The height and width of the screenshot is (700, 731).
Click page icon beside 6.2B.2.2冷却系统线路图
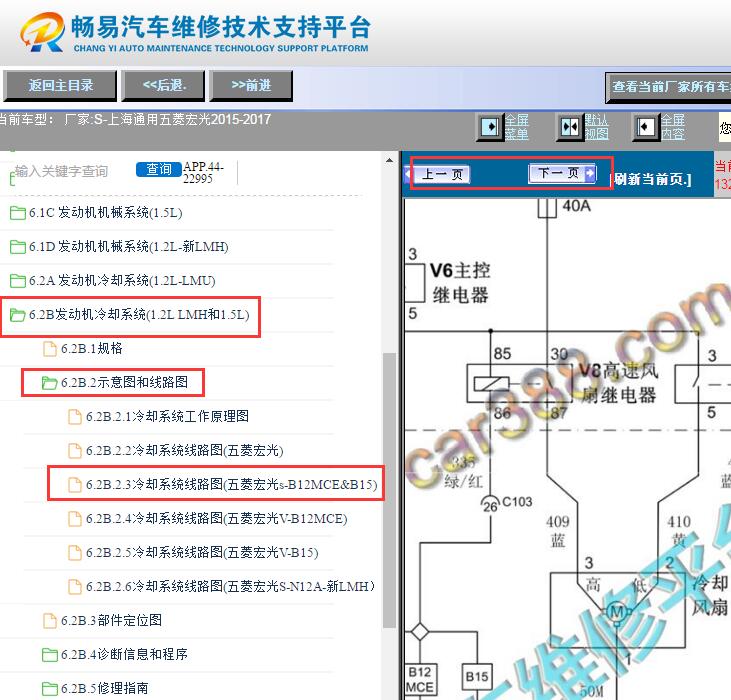coord(75,451)
